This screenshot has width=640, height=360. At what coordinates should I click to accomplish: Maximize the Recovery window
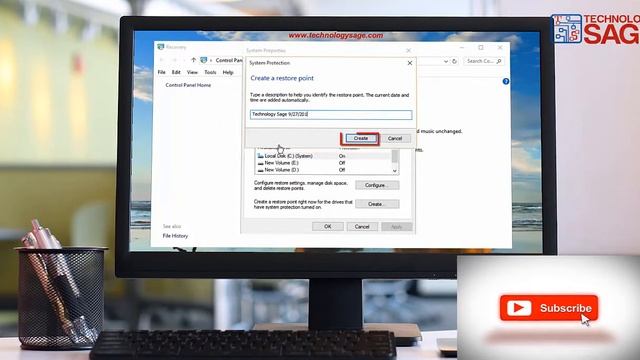click(481, 48)
